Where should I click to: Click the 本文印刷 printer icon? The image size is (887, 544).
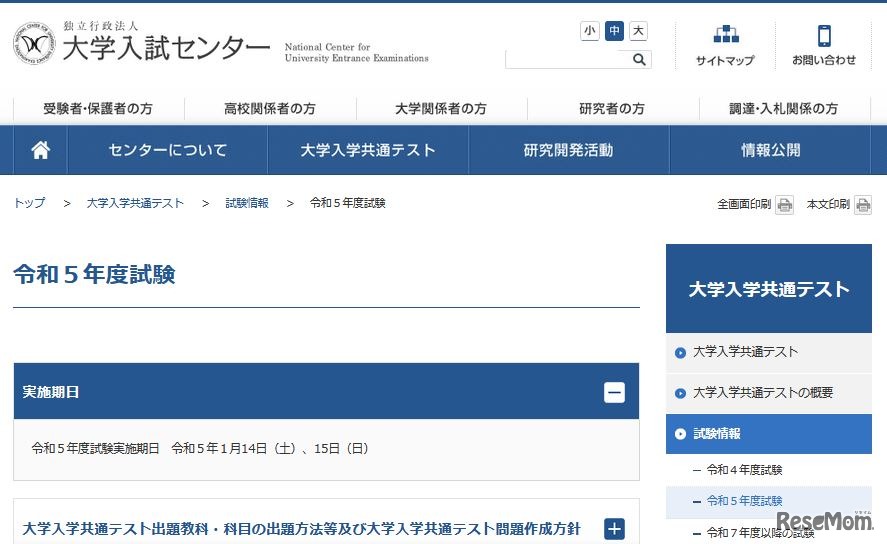pos(863,205)
